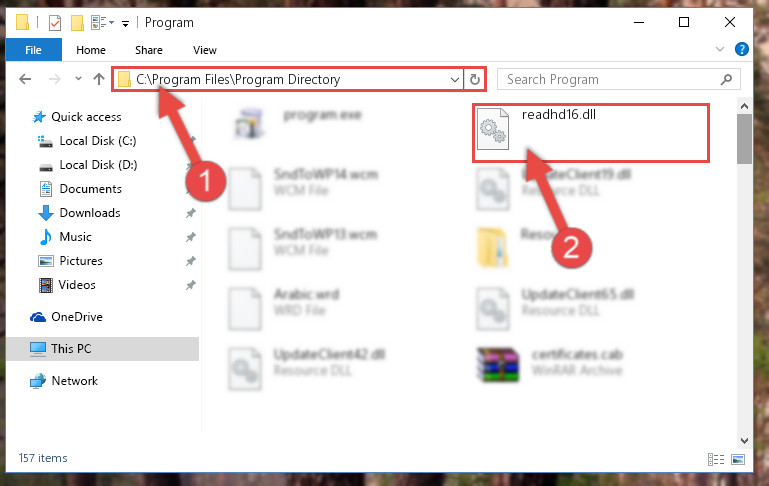Switch to the View tab

click(x=205, y=50)
